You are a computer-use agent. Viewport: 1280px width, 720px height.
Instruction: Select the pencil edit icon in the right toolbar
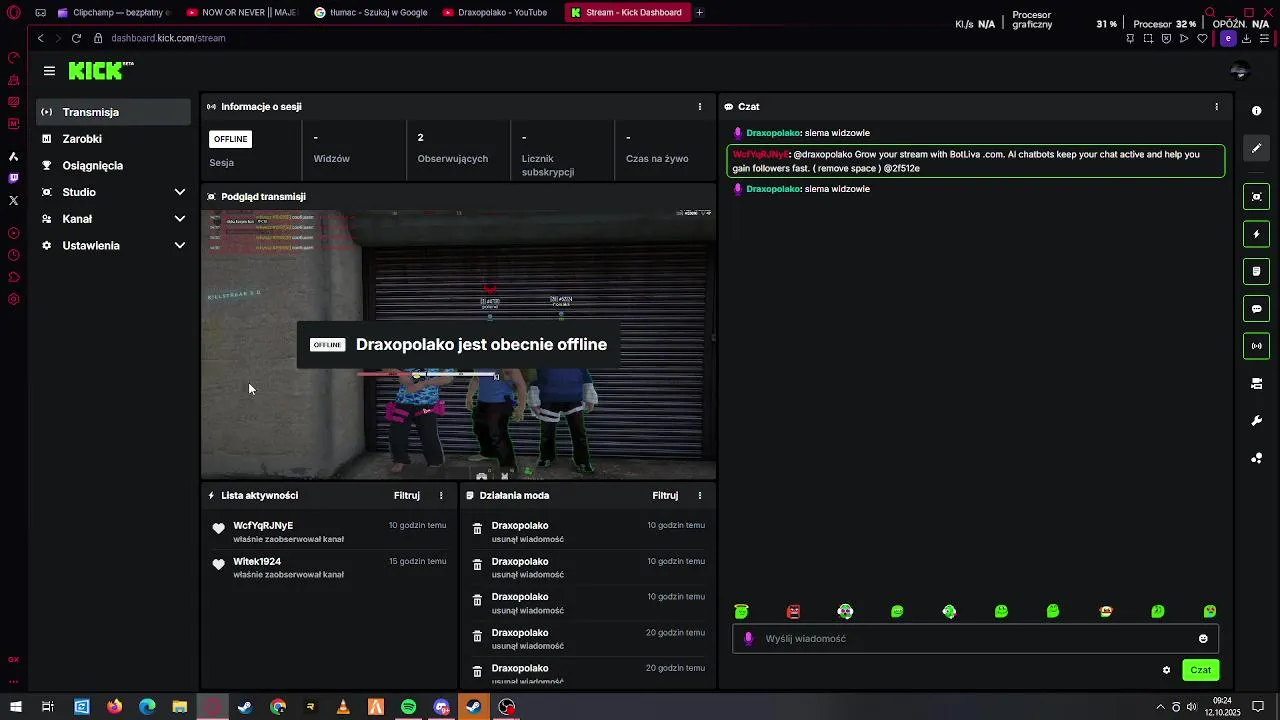point(1257,148)
